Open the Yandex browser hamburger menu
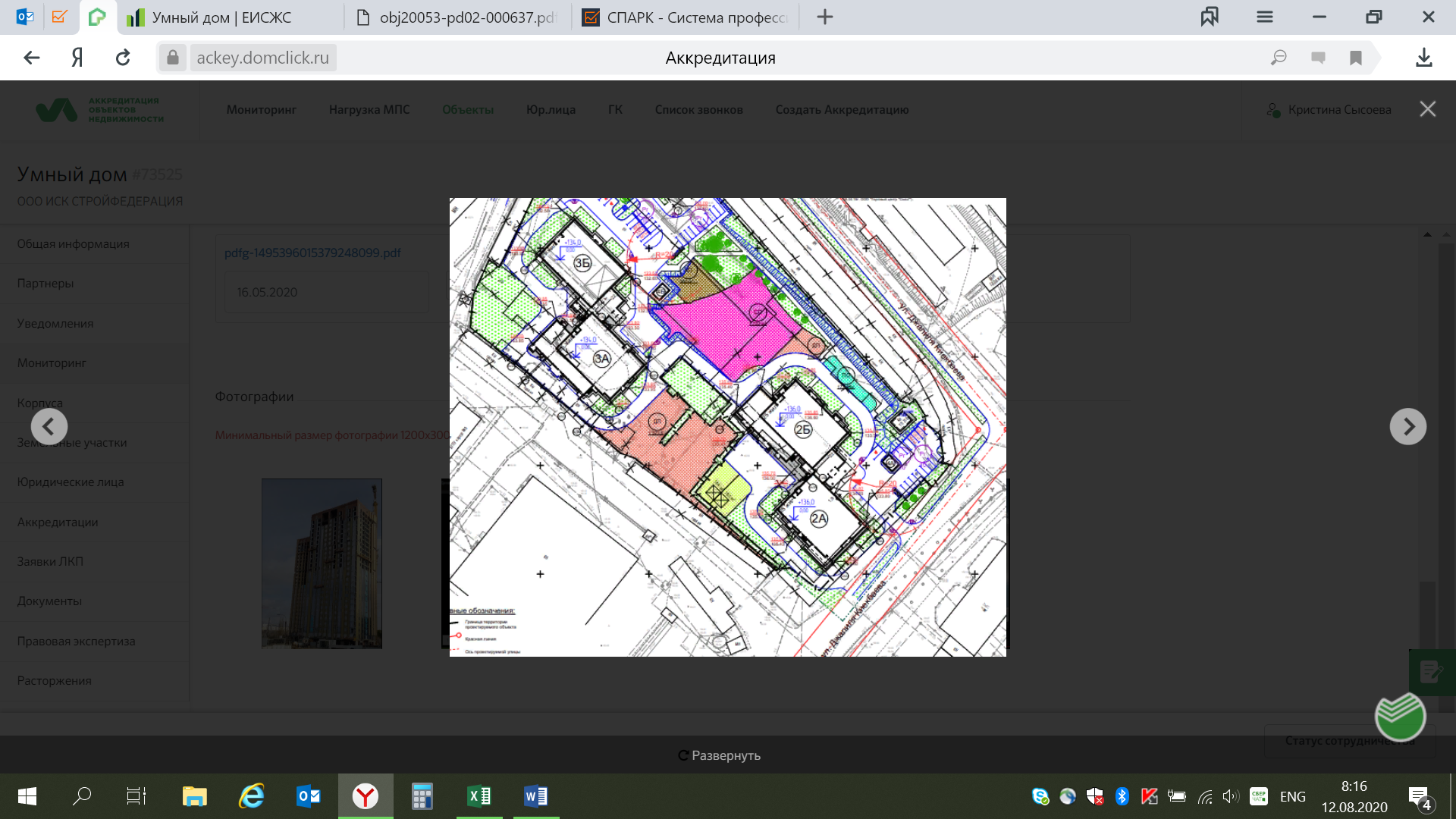 pyautogui.click(x=1264, y=17)
